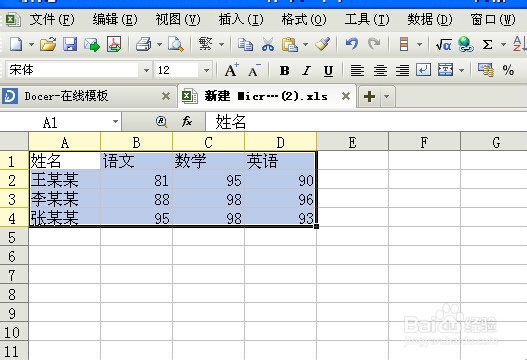Redo the last action
The height and width of the screenshot is (360, 527).
click(x=374, y=44)
